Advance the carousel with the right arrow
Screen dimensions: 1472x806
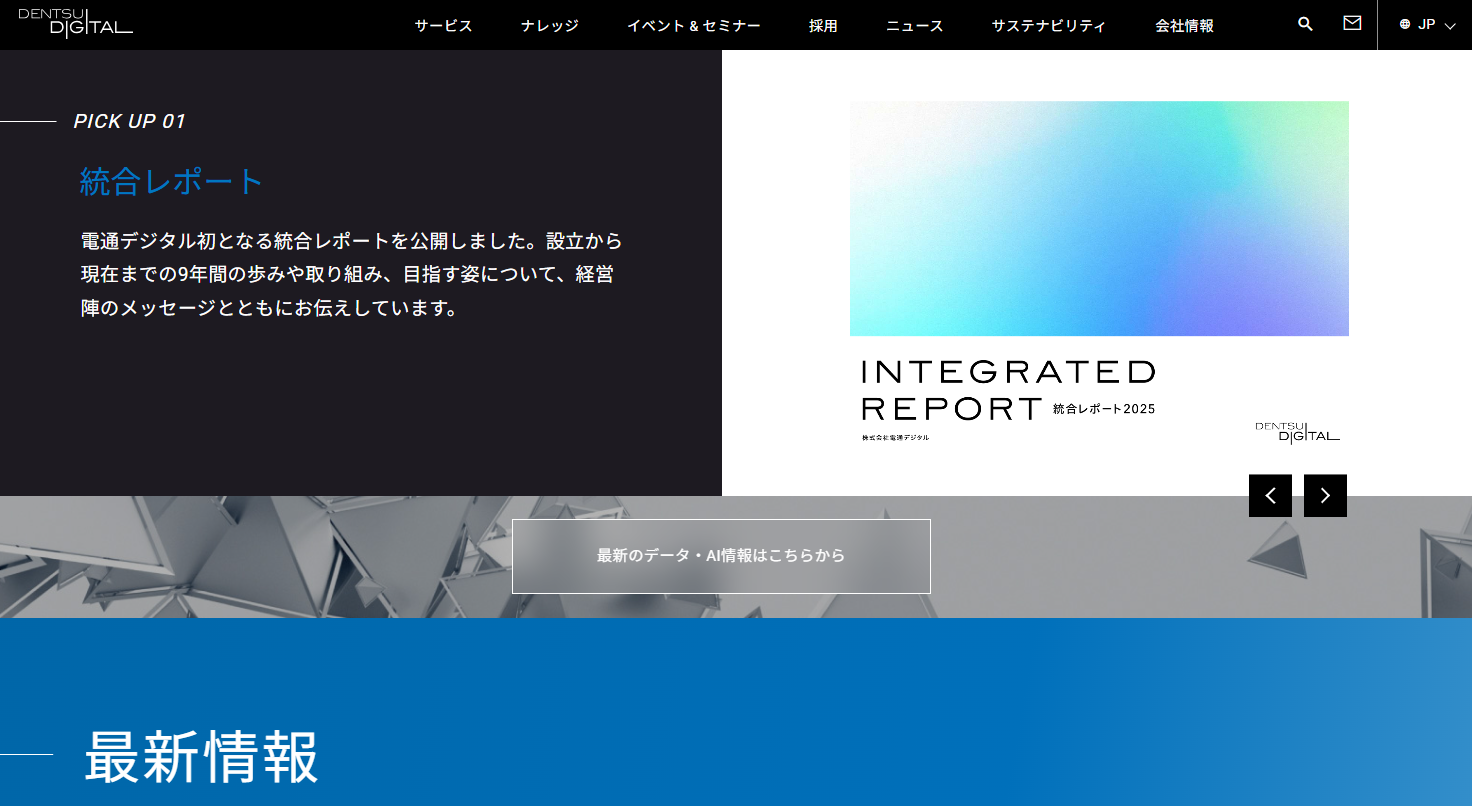[x=1325, y=495]
